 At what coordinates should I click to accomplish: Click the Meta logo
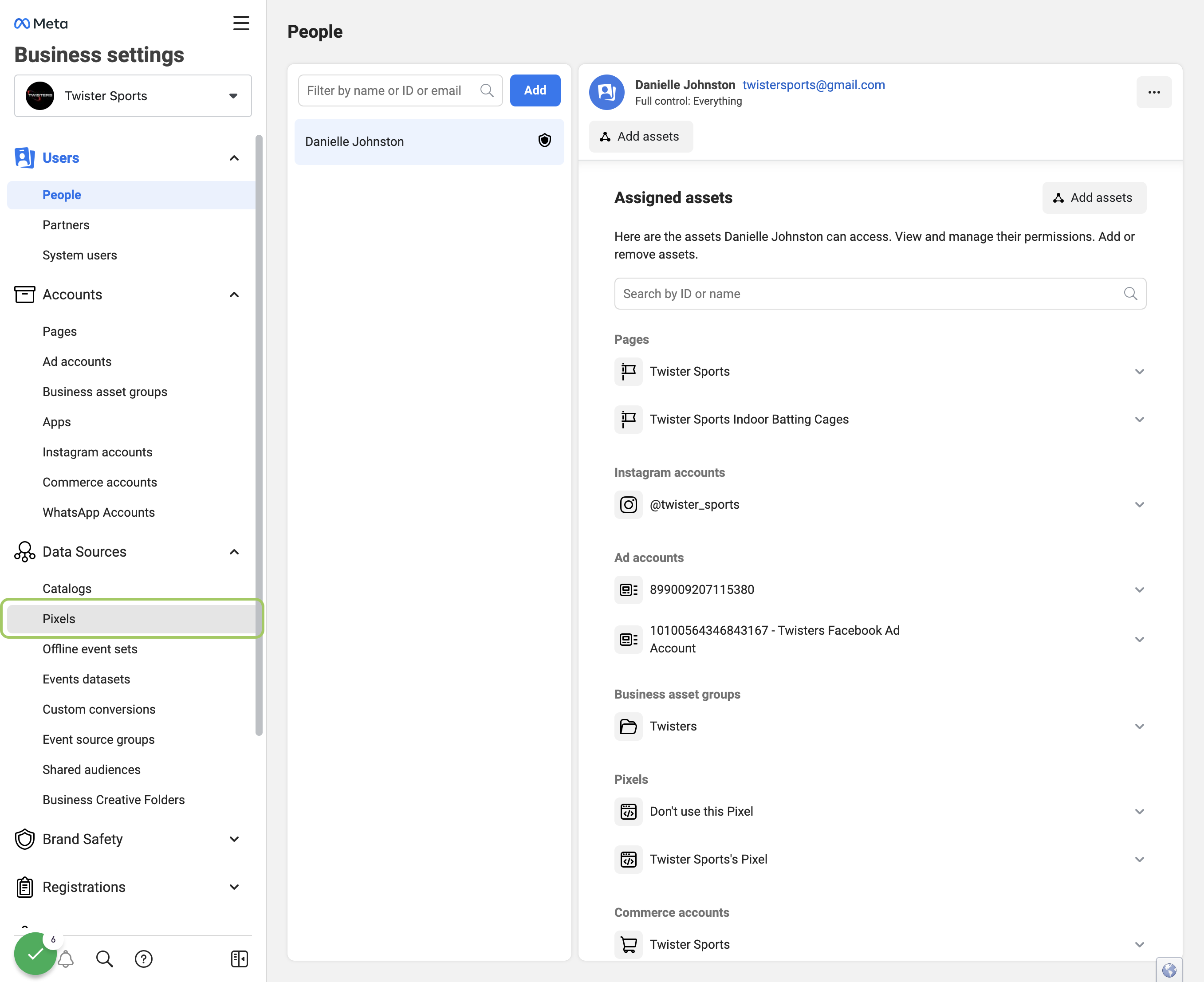(x=41, y=24)
